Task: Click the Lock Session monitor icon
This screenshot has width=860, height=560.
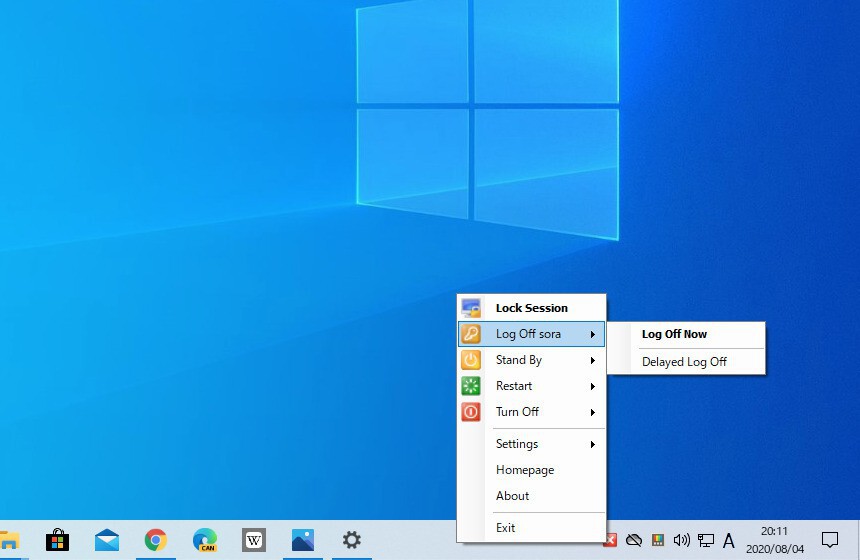Action: 470,308
